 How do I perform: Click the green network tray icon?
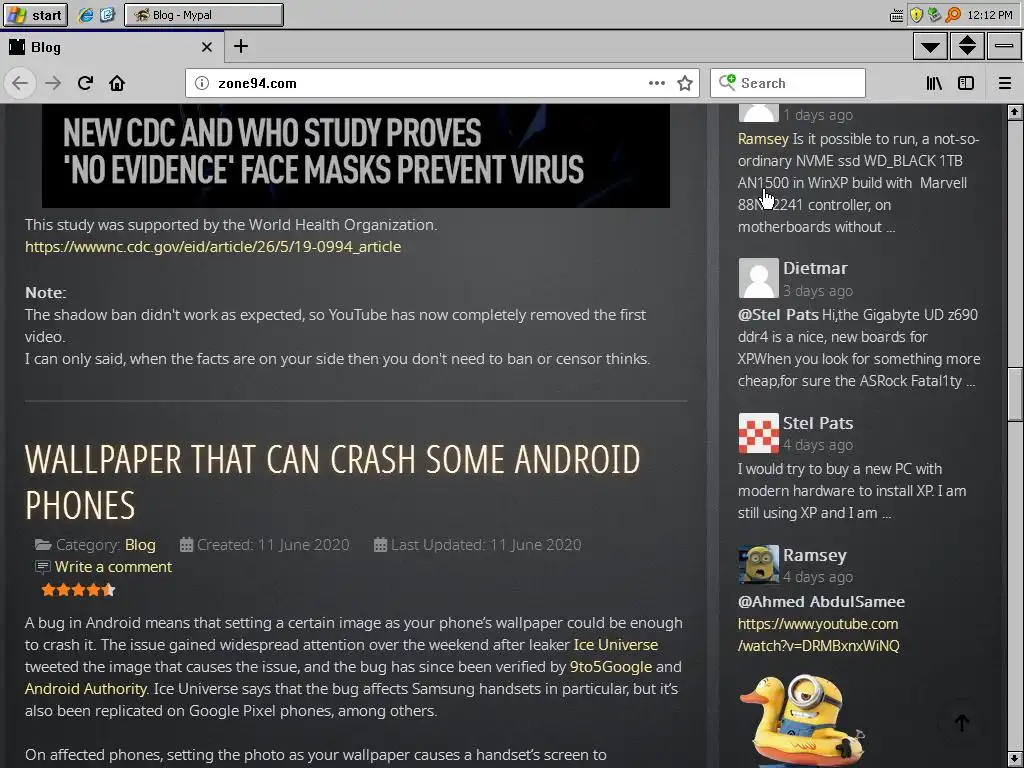coord(935,14)
